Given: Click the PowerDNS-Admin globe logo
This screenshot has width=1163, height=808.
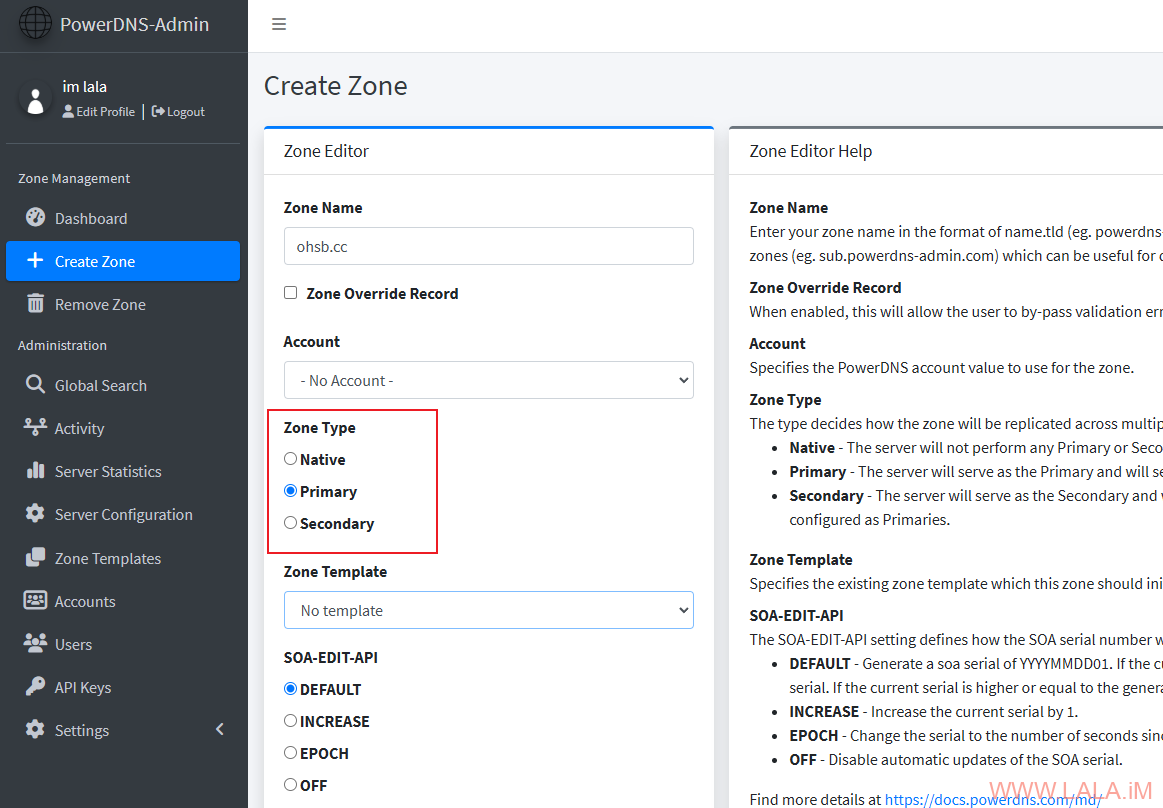Looking at the screenshot, I should [35, 24].
